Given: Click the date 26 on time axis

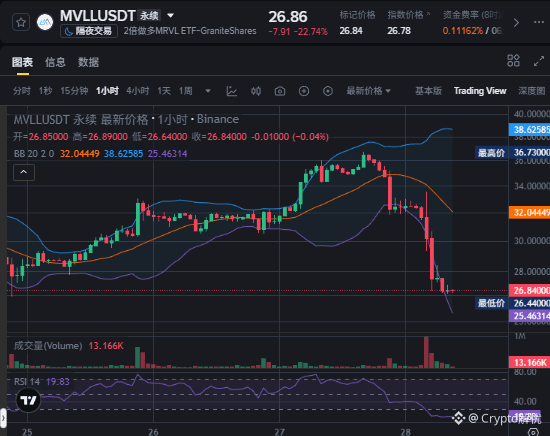Looking at the screenshot, I should point(153,432).
